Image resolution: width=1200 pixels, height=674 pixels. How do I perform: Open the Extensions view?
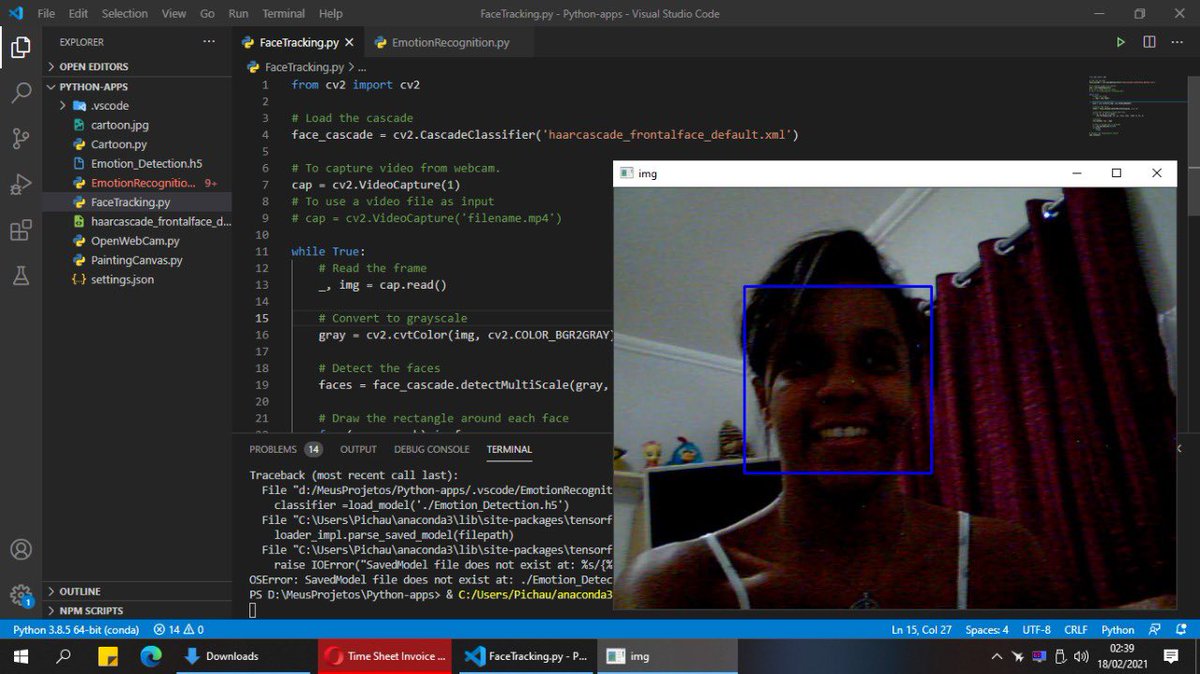click(21, 231)
